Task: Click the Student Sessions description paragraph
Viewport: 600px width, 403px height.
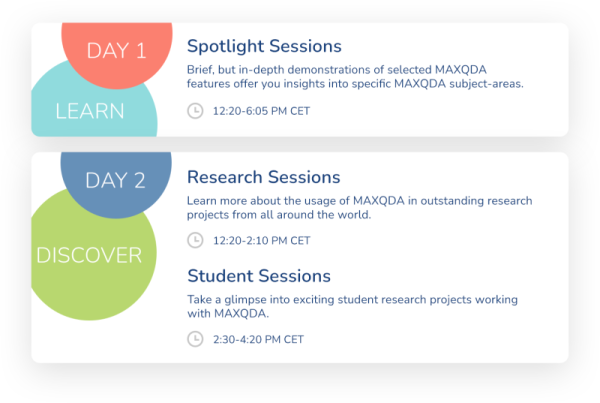Action: (x=352, y=307)
